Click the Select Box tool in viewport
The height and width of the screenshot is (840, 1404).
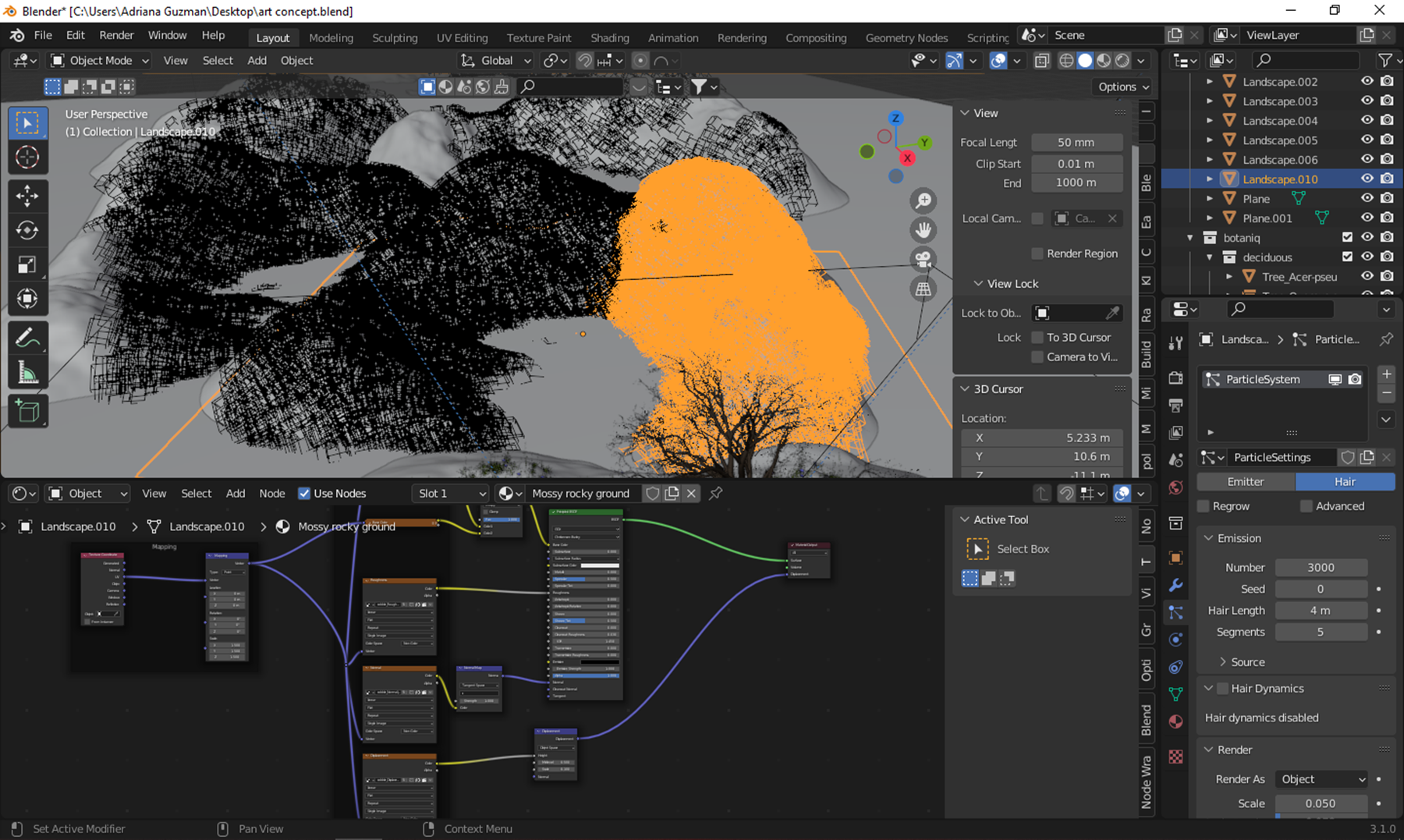[27, 123]
